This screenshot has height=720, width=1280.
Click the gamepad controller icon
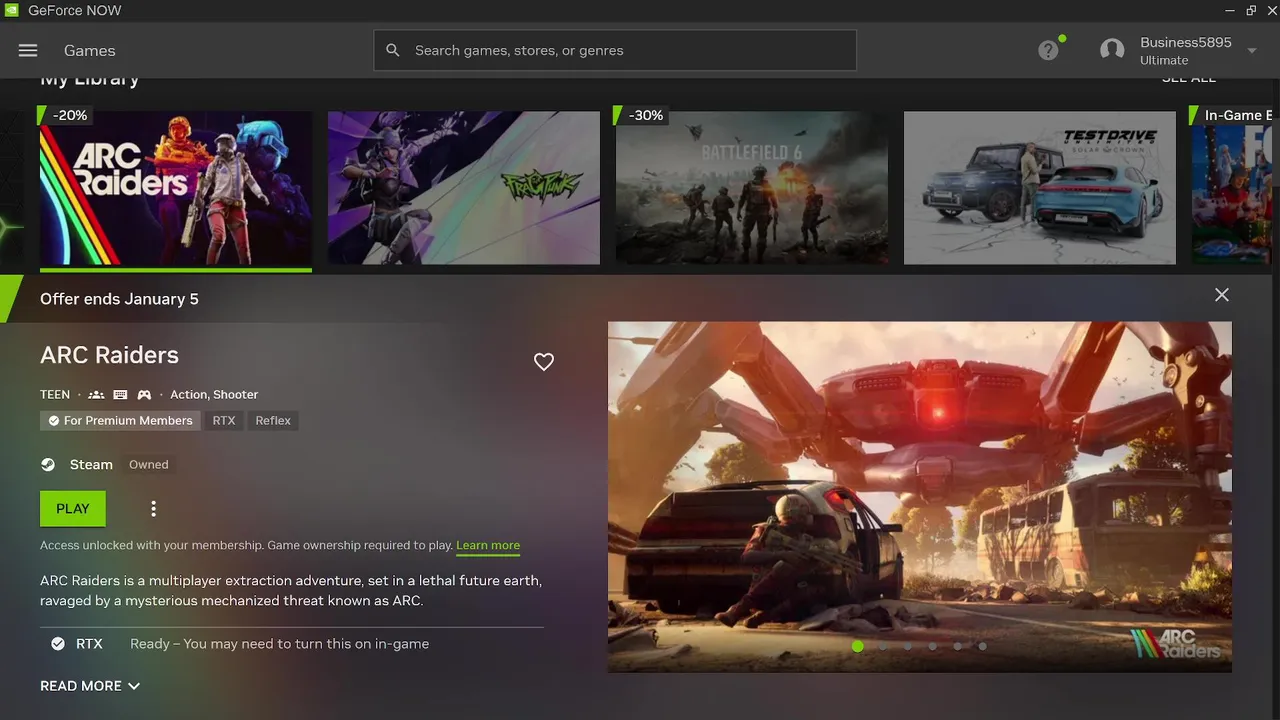[144, 395]
